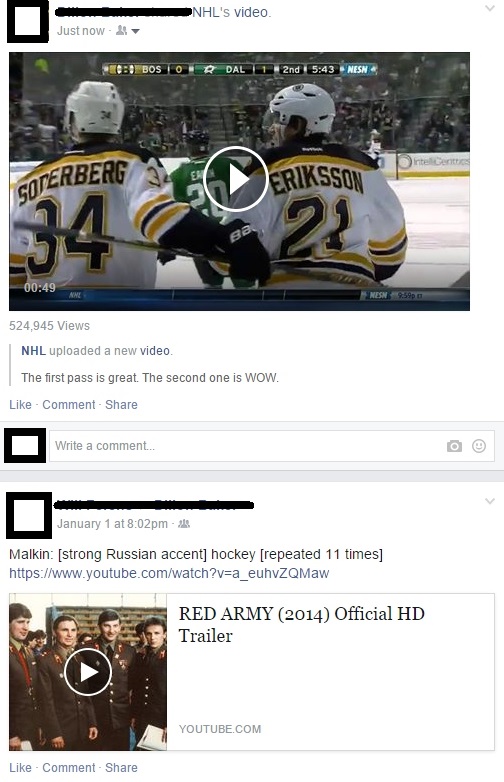Click the audience icon next to January 1 timestamp
The height and width of the screenshot is (782, 504).
coord(184,524)
